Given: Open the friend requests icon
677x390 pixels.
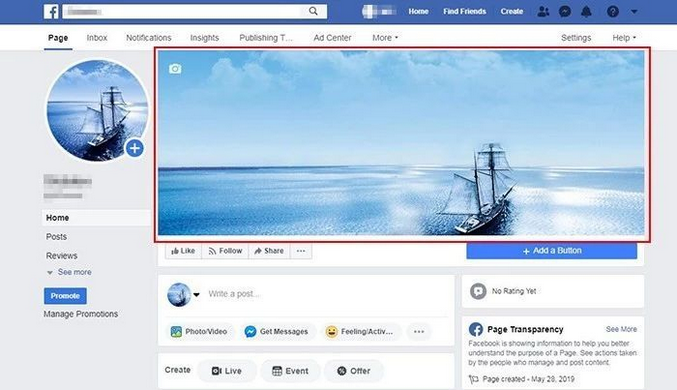Looking at the screenshot, I should coord(543,12).
